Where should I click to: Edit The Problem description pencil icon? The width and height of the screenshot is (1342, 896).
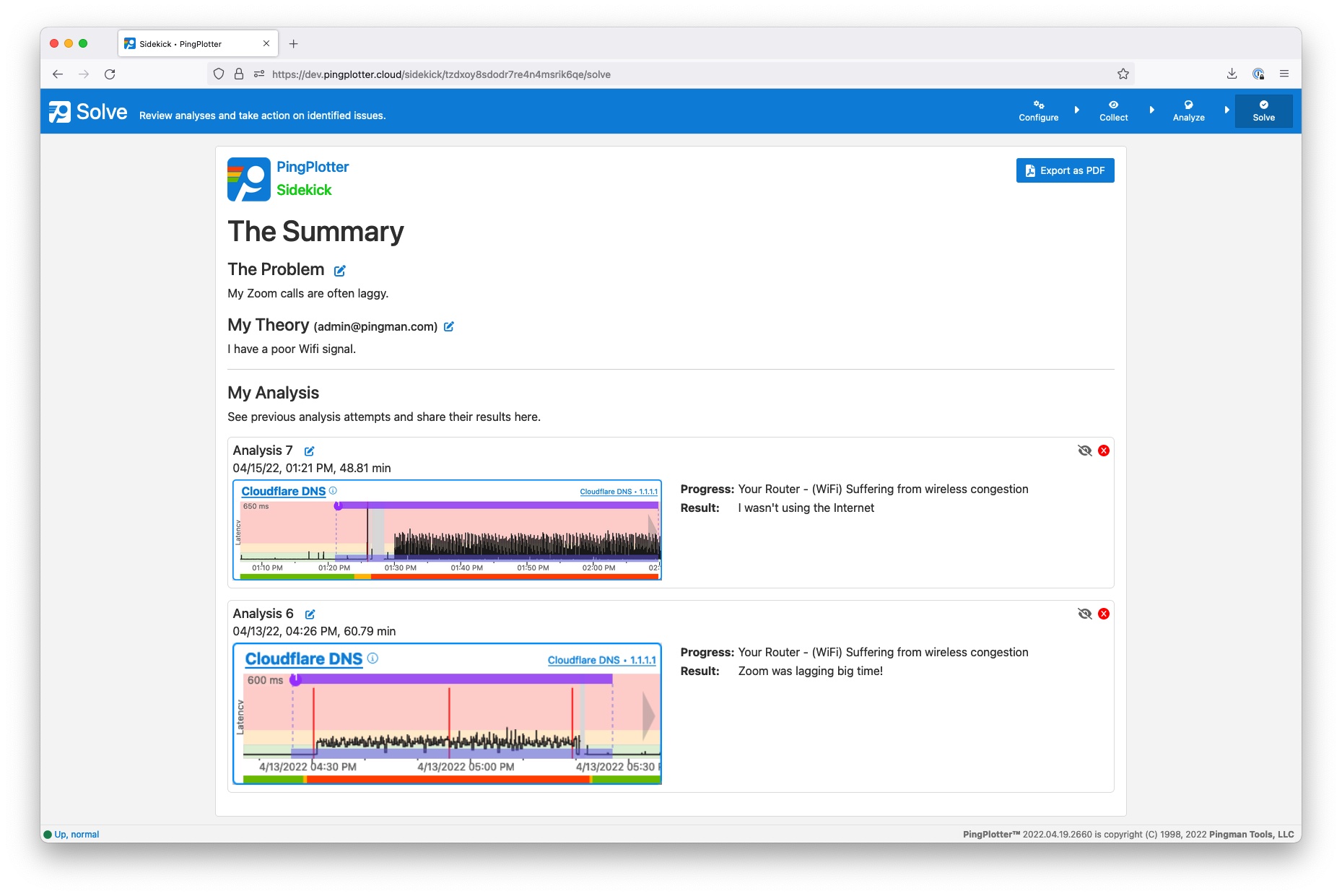pyautogui.click(x=340, y=271)
